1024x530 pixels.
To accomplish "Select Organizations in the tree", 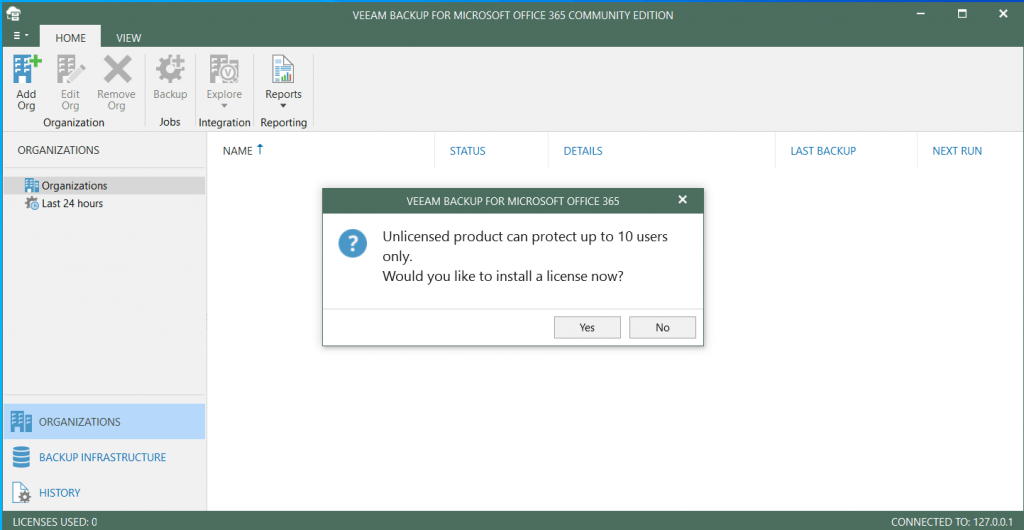I will [x=74, y=186].
